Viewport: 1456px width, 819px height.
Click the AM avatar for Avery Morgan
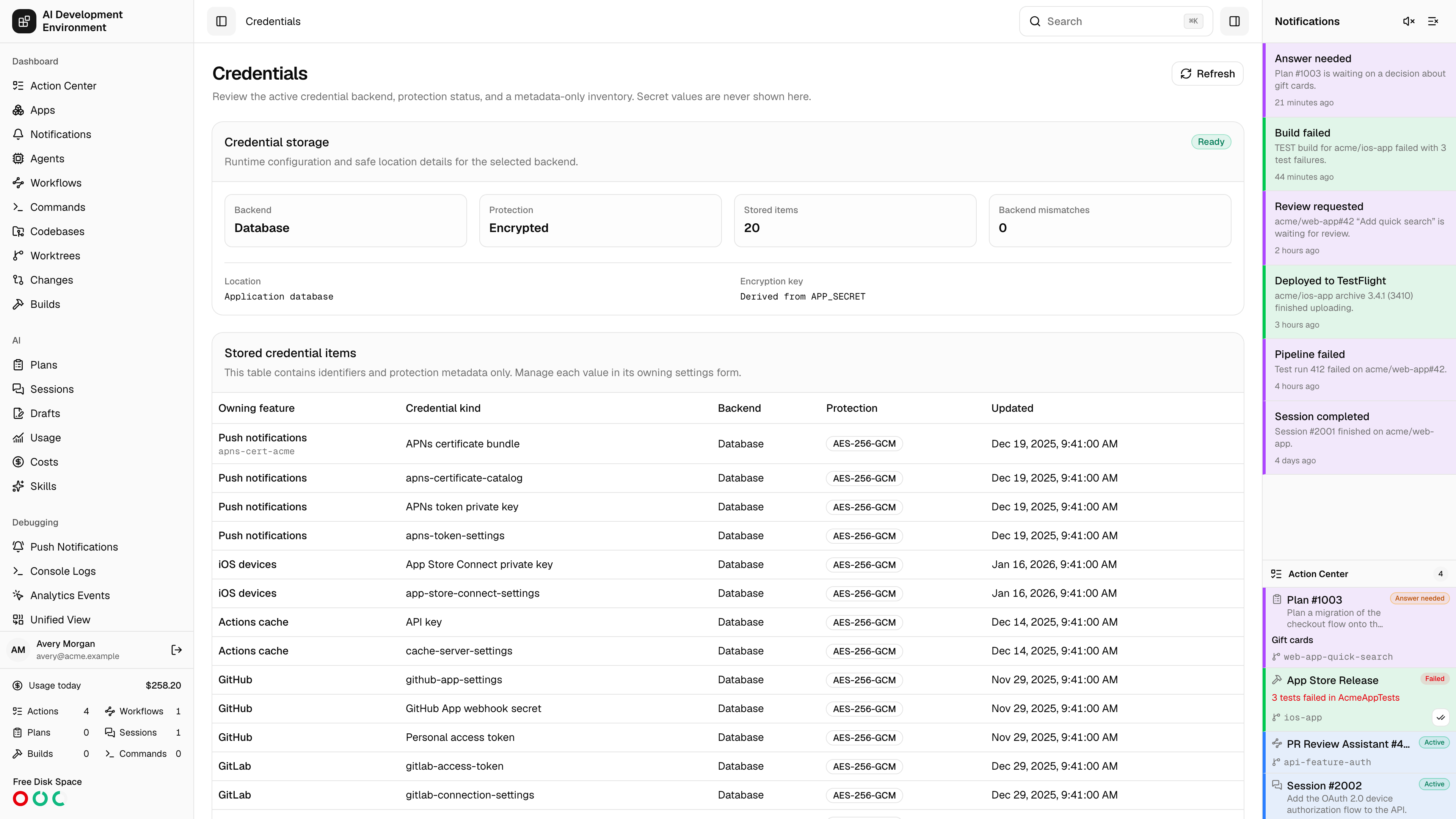tap(18, 650)
